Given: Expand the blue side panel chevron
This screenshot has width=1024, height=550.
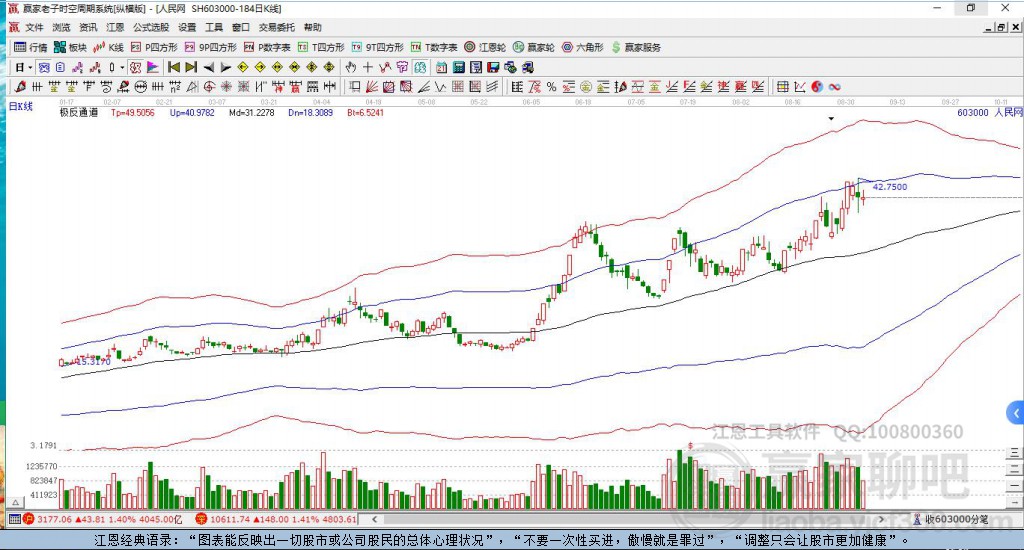Looking at the screenshot, I should point(1016,413).
